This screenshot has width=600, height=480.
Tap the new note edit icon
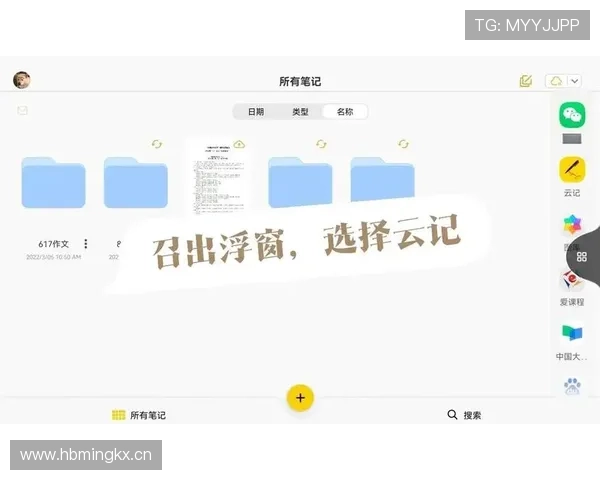pos(526,81)
